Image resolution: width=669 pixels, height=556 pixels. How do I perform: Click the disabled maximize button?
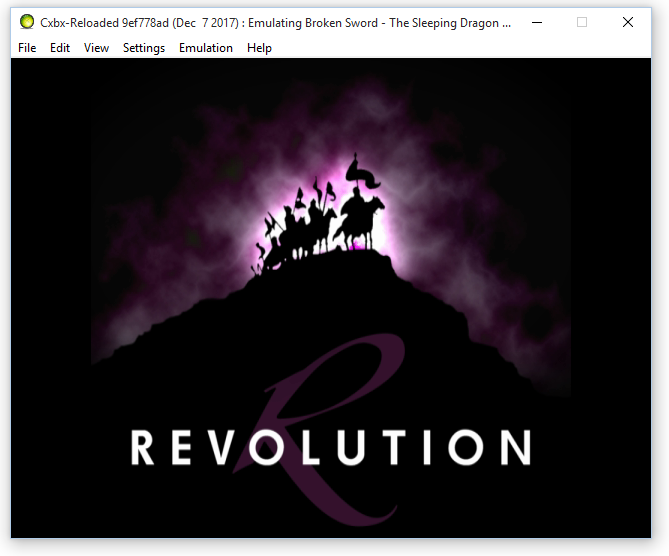click(x=582, y=22)
